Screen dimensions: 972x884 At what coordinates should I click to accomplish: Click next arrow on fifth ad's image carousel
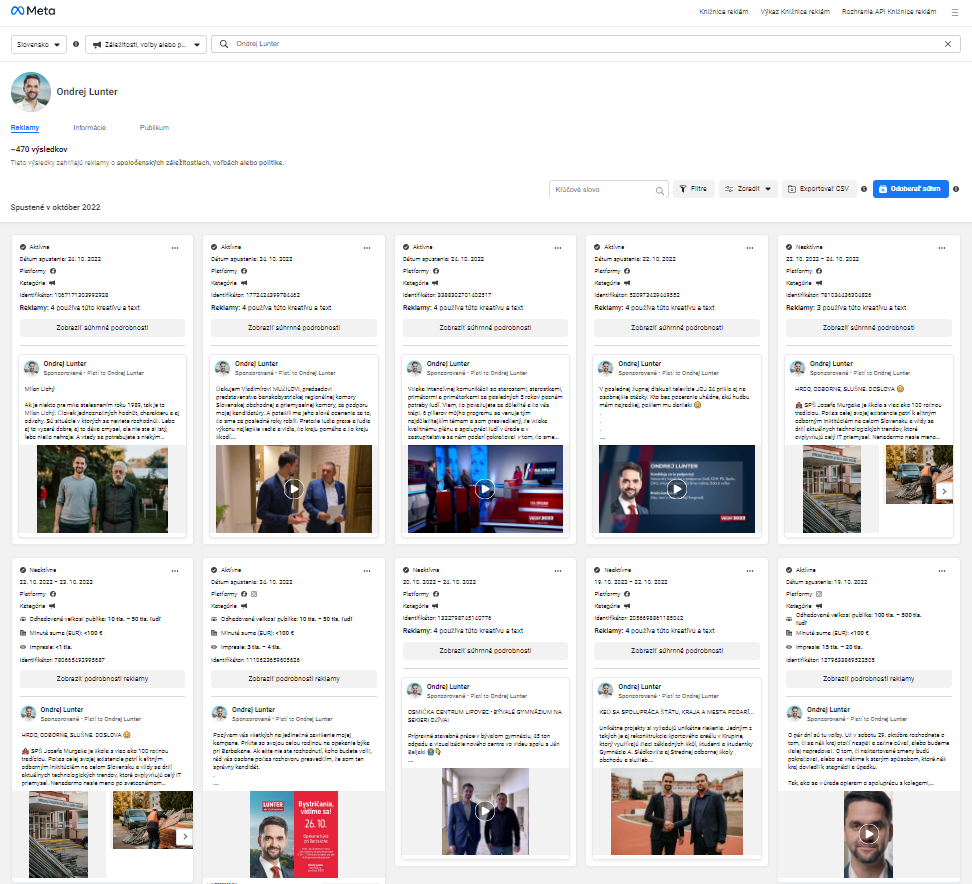[x=945, y=489]
